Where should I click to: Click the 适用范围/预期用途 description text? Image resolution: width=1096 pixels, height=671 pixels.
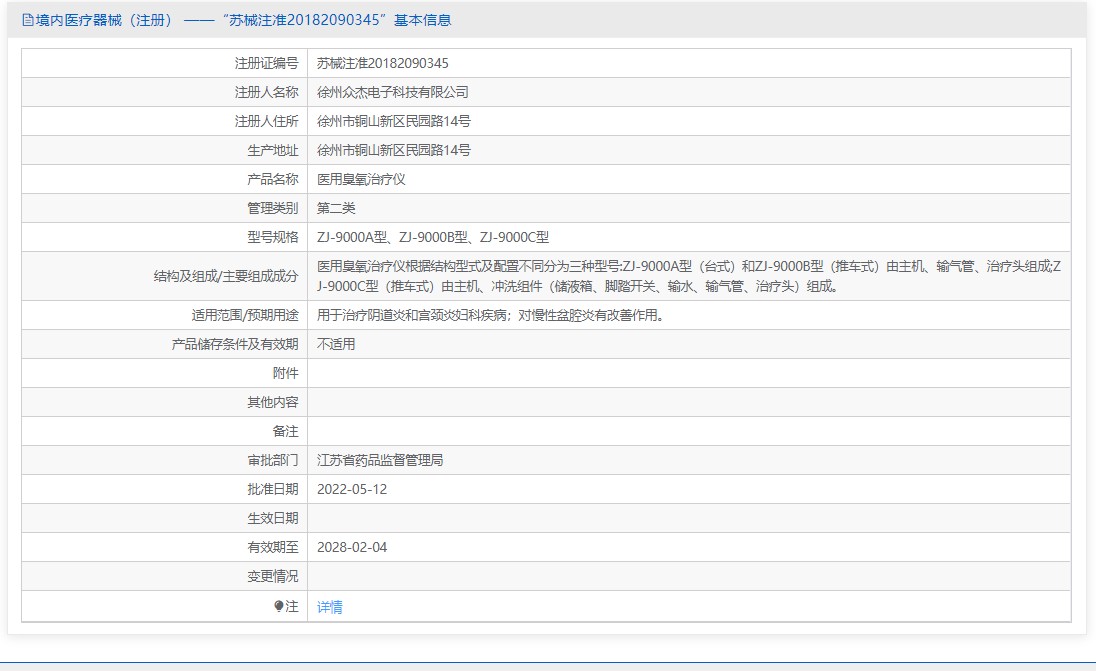point(490,315)
